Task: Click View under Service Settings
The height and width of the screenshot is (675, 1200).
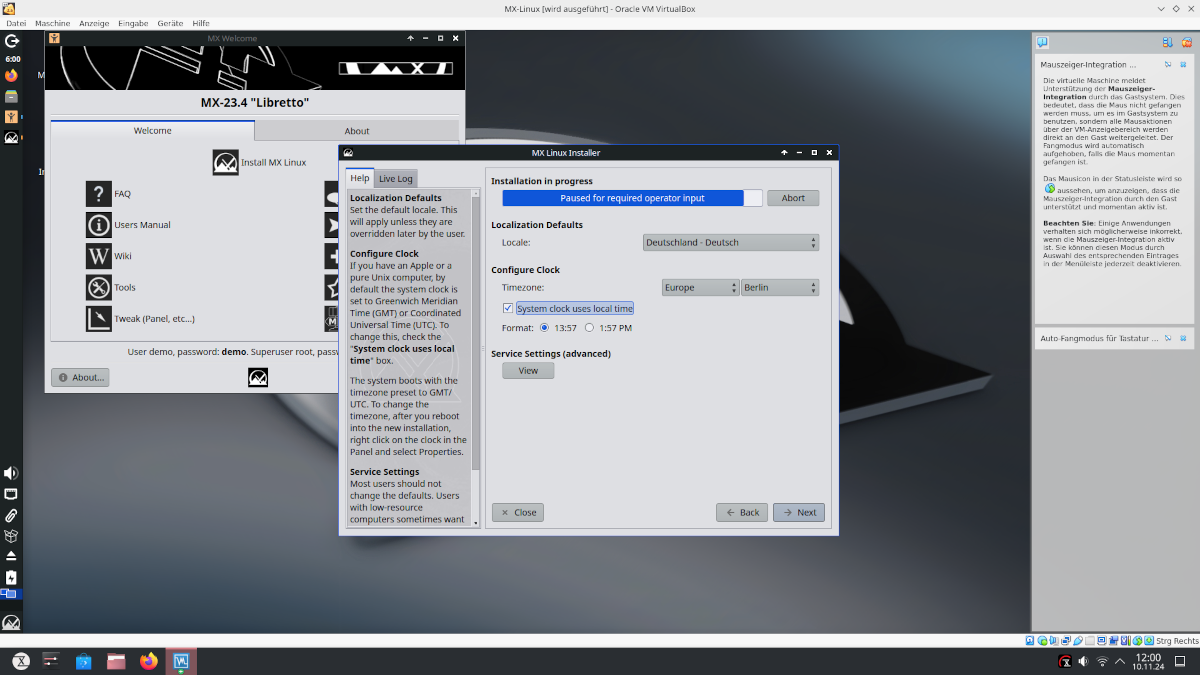Action: [x=528, y=371]
